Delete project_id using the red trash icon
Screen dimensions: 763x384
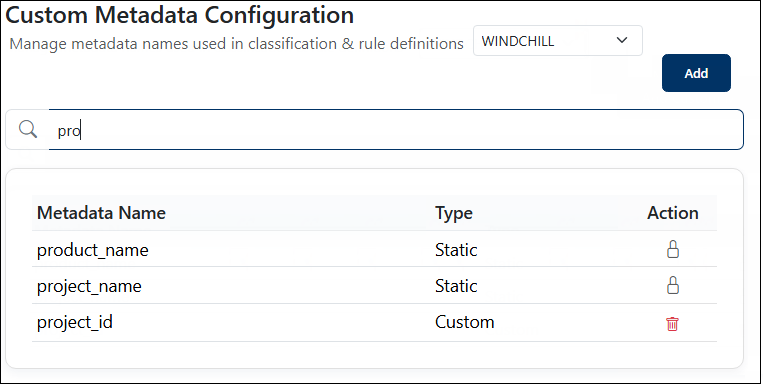(672, 324)
